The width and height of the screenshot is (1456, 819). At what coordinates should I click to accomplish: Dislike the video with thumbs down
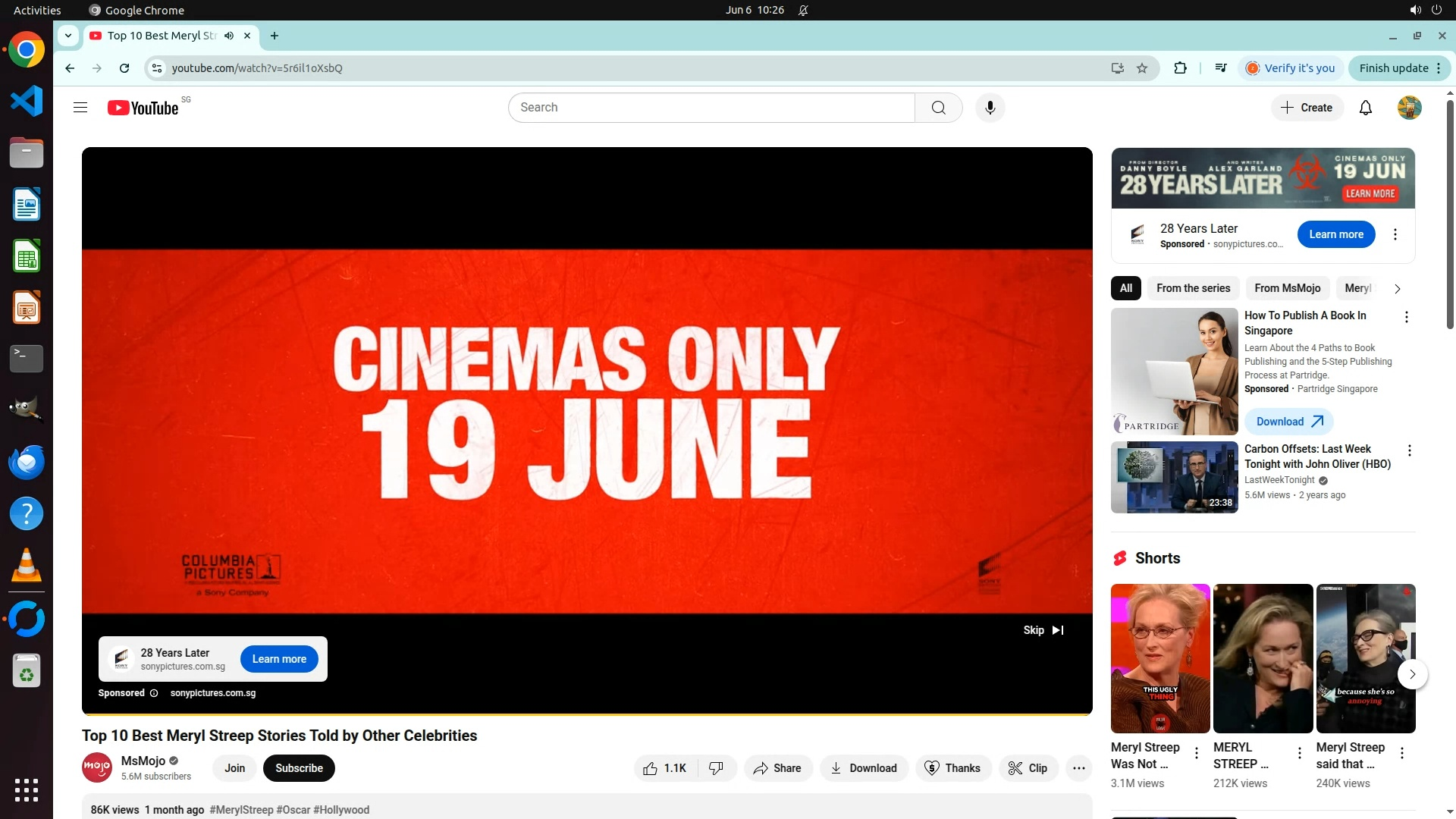[x=716, y=768]
